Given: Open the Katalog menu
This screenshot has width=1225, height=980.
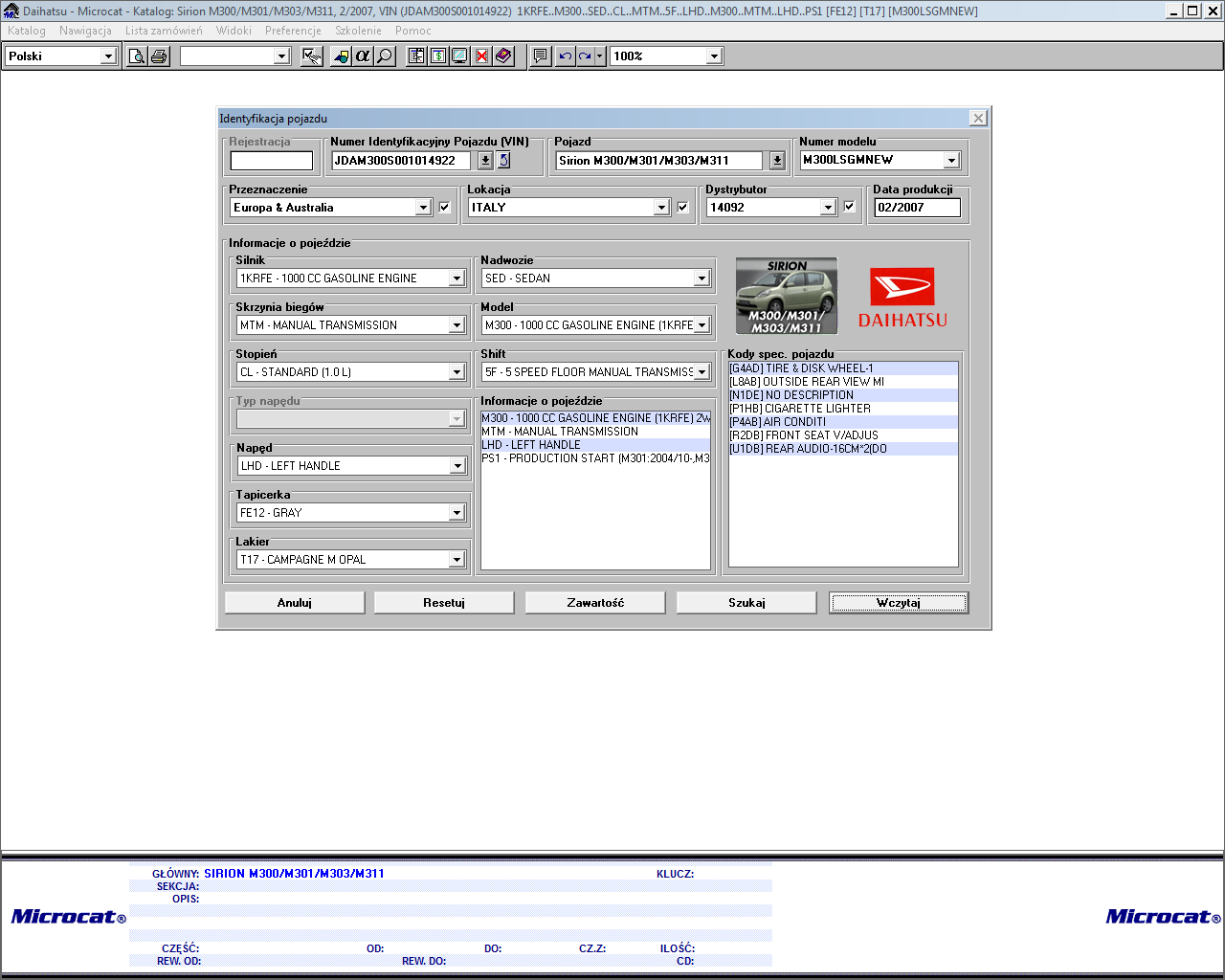Looking at the screenshot, I should click(x=27, y=31).
